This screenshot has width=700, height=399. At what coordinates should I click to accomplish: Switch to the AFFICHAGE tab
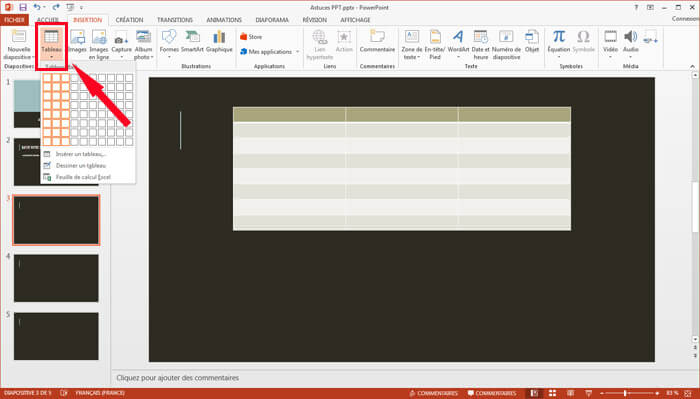(355, 20)
